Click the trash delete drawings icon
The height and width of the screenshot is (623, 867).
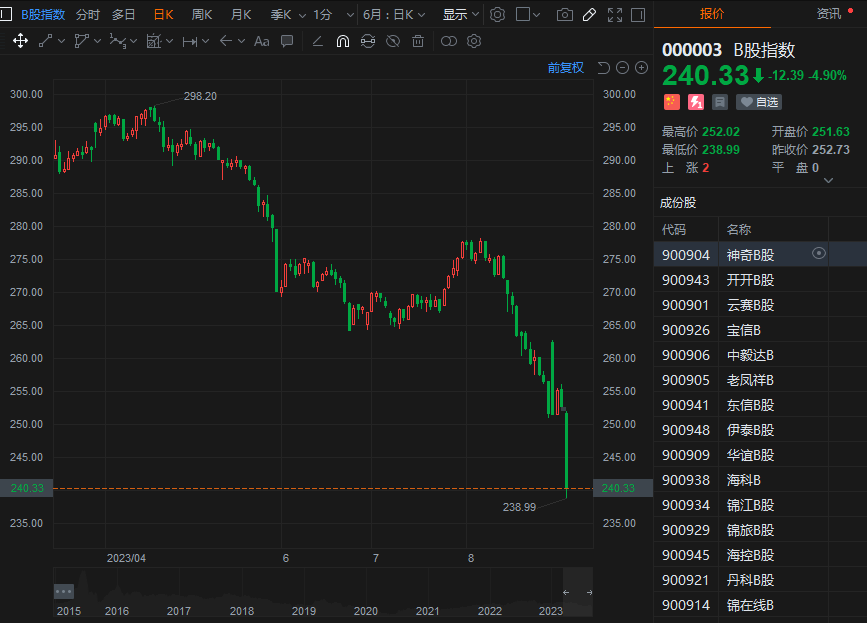[418, 41]
